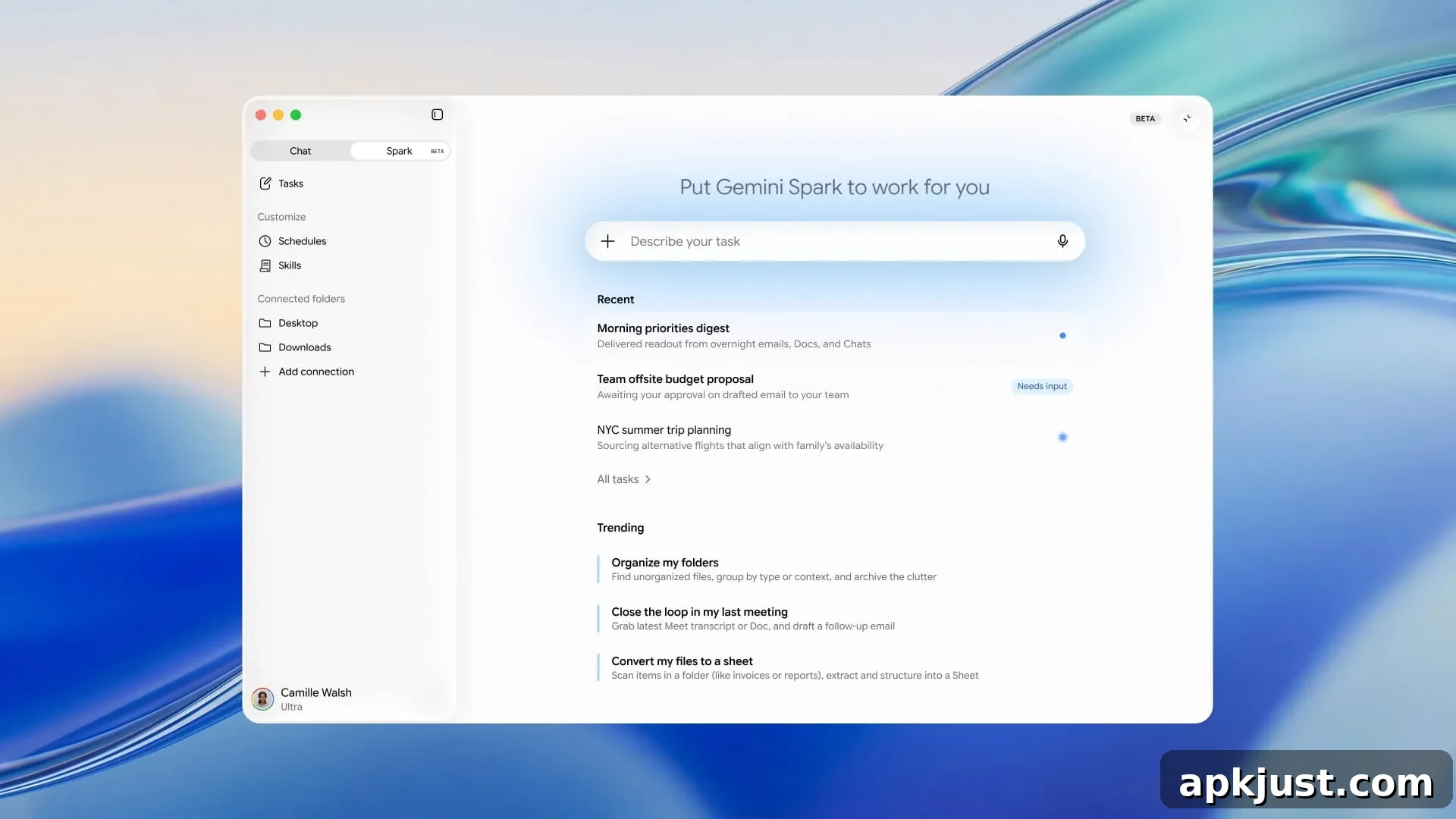1456x819 pixels.
Task: Activate the microphone voice input icon
Action: point(1062,241)
